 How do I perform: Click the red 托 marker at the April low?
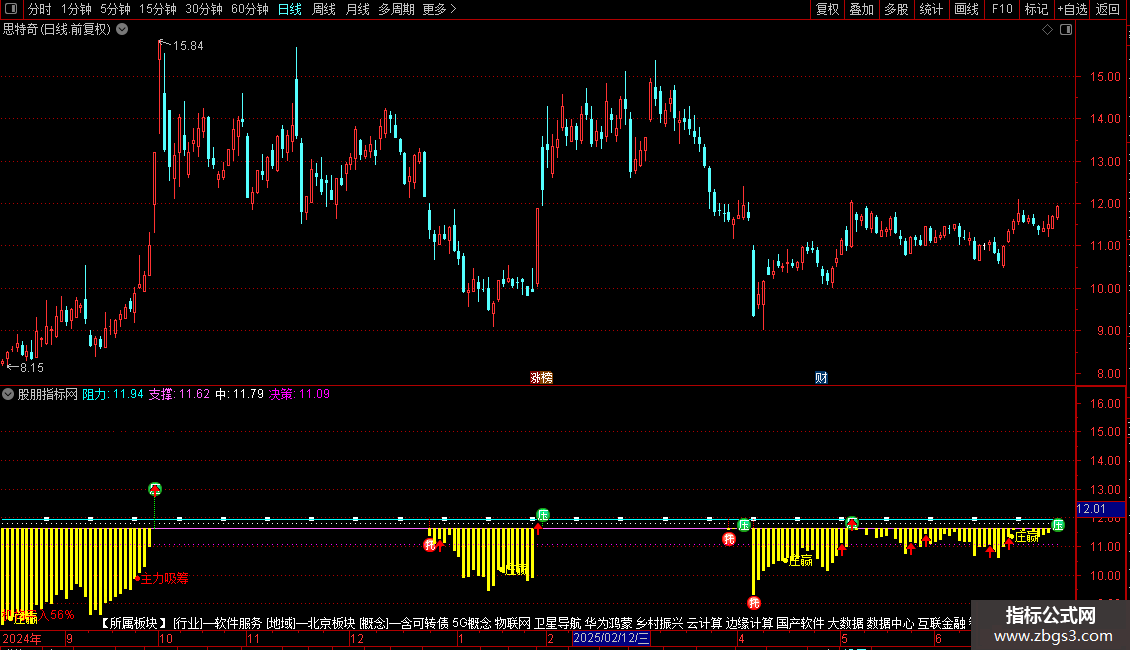pos(754,603)
